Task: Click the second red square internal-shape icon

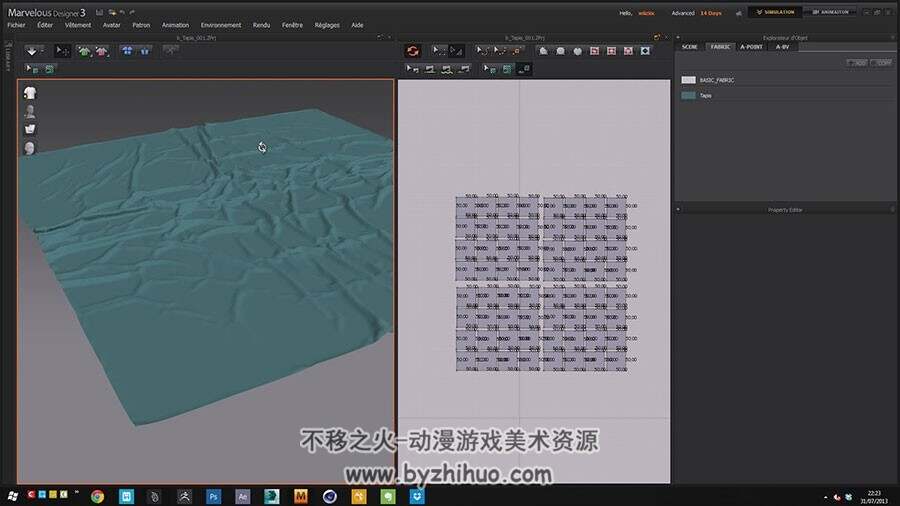Action: [x=611, y=51]
